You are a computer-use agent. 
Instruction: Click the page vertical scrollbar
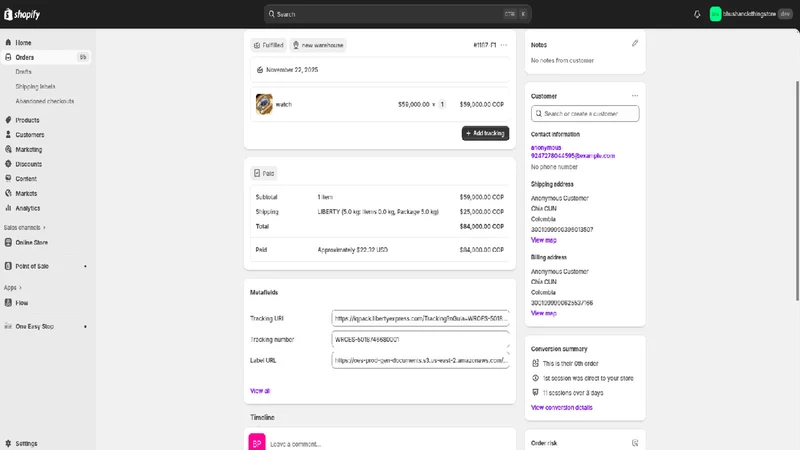coord(797,191)
